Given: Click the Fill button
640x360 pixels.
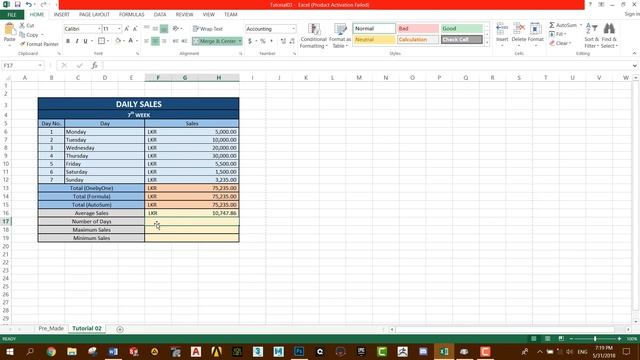Looking at the screenshot, I should [x=558, y=34].
